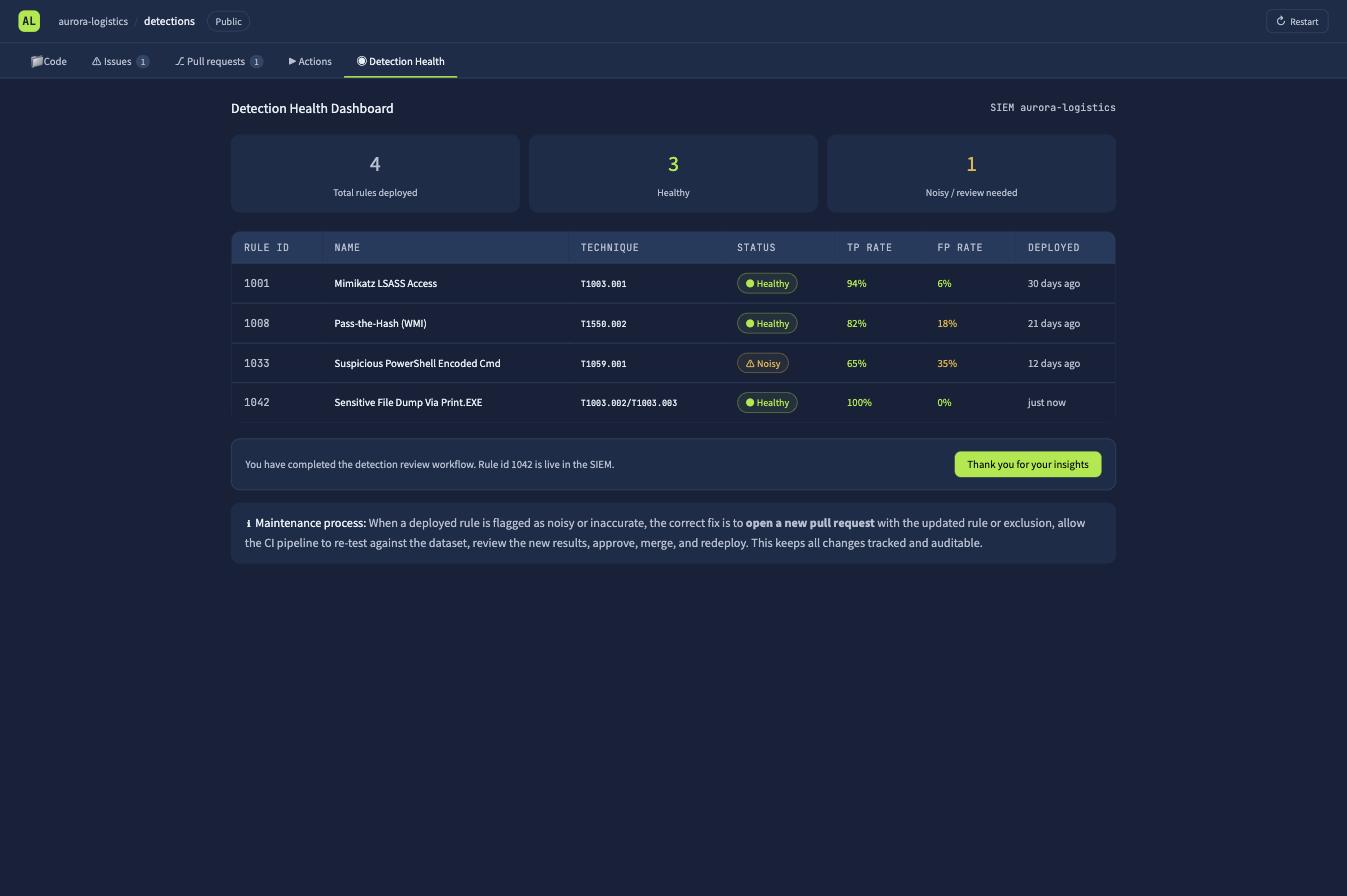Click the 100% TP rate value
Screen dimensions: 1347x896
(x=859, y=403)
